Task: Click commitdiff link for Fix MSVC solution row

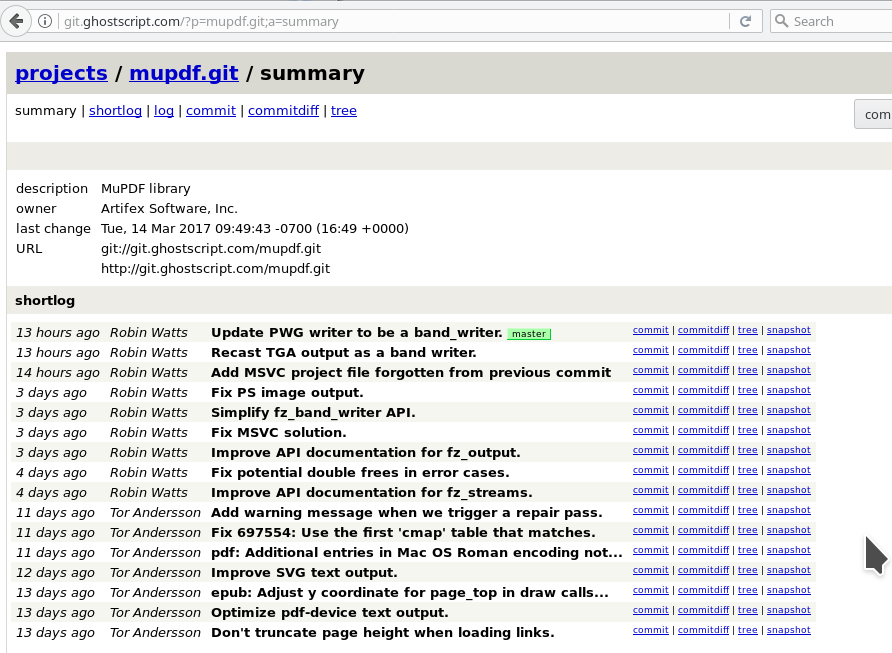Action: [703, 429]
